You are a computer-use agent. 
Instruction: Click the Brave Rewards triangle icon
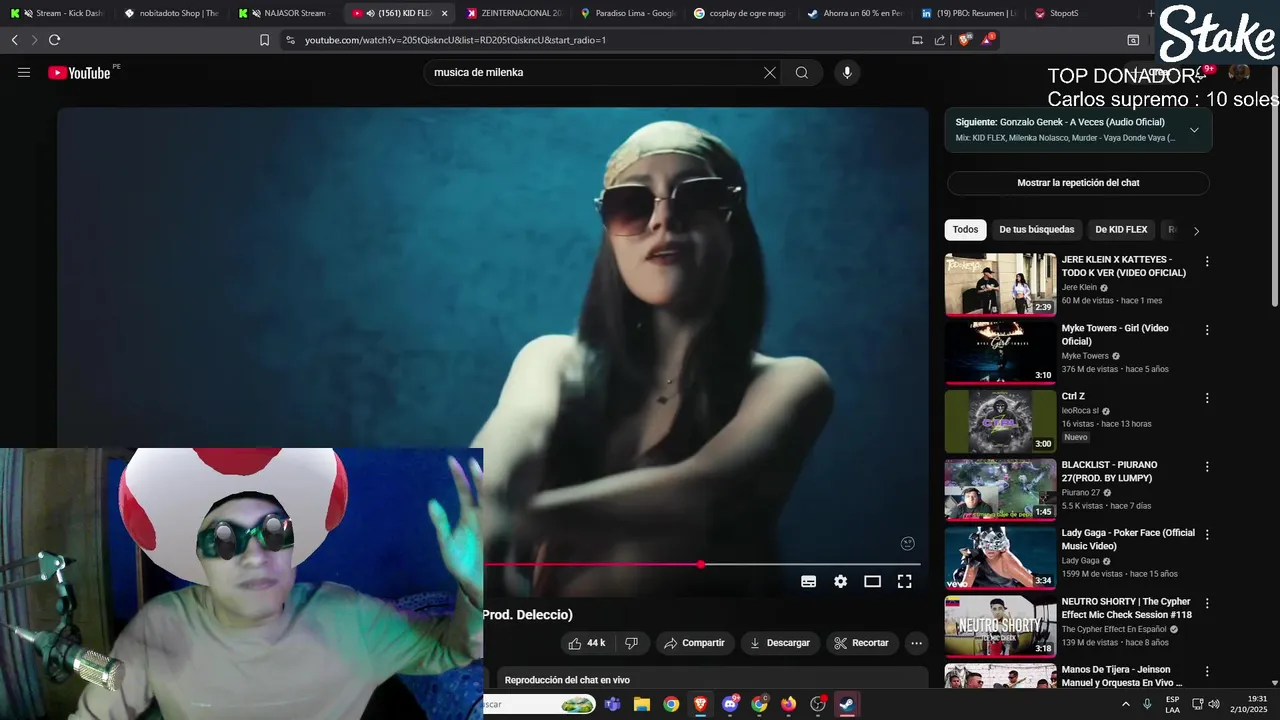[988, 40]
